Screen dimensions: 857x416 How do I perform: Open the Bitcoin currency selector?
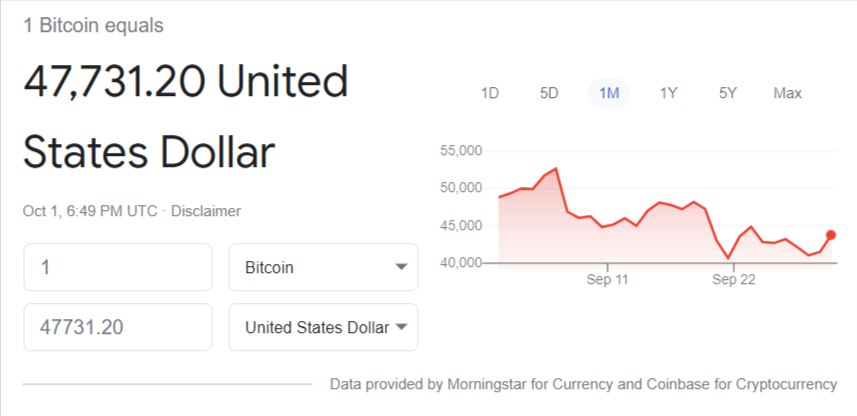(x=324, y=267)
